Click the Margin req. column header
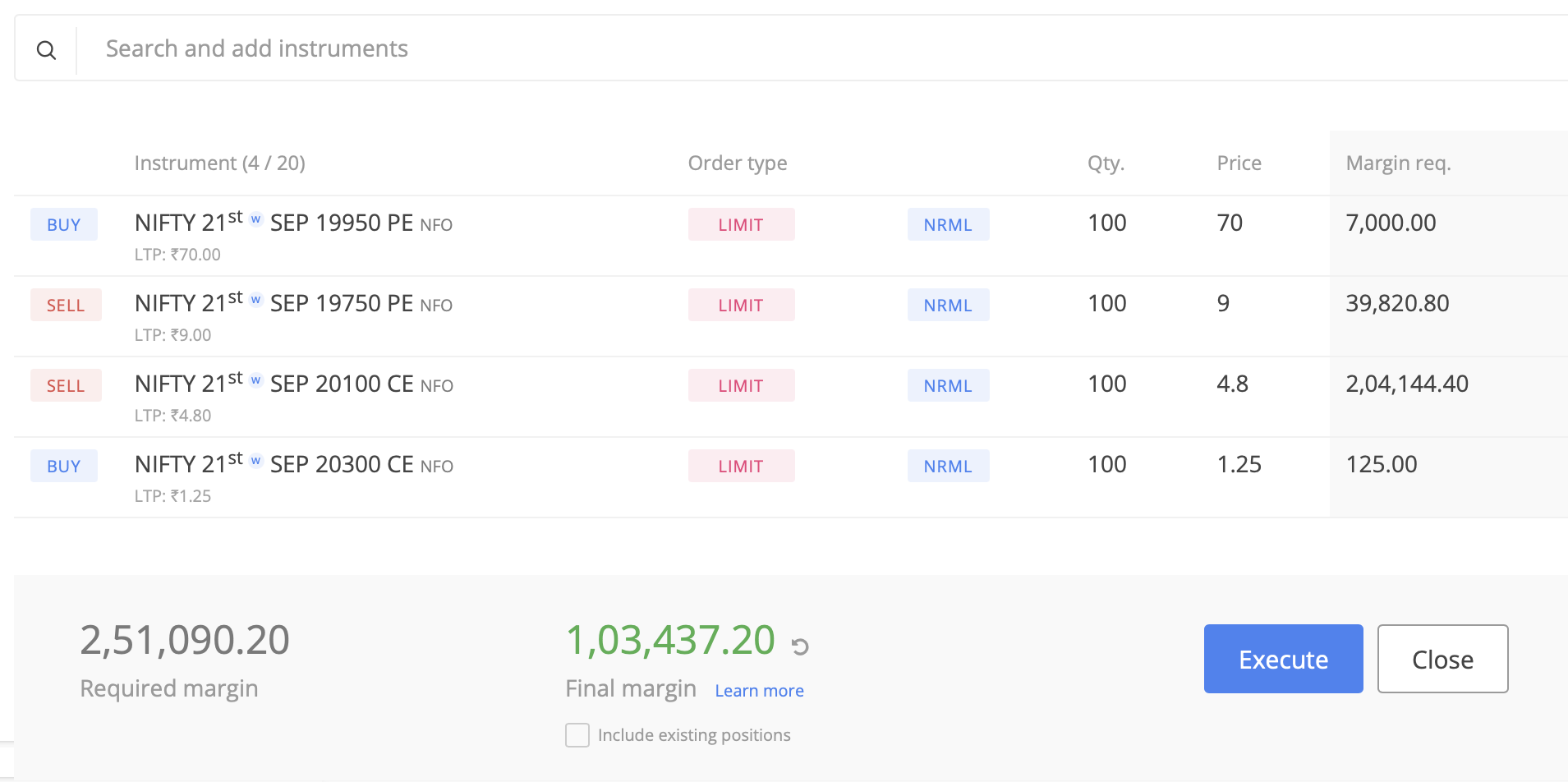The height and width of the screenshot is (782, 1568). [x=1398, y=163]
